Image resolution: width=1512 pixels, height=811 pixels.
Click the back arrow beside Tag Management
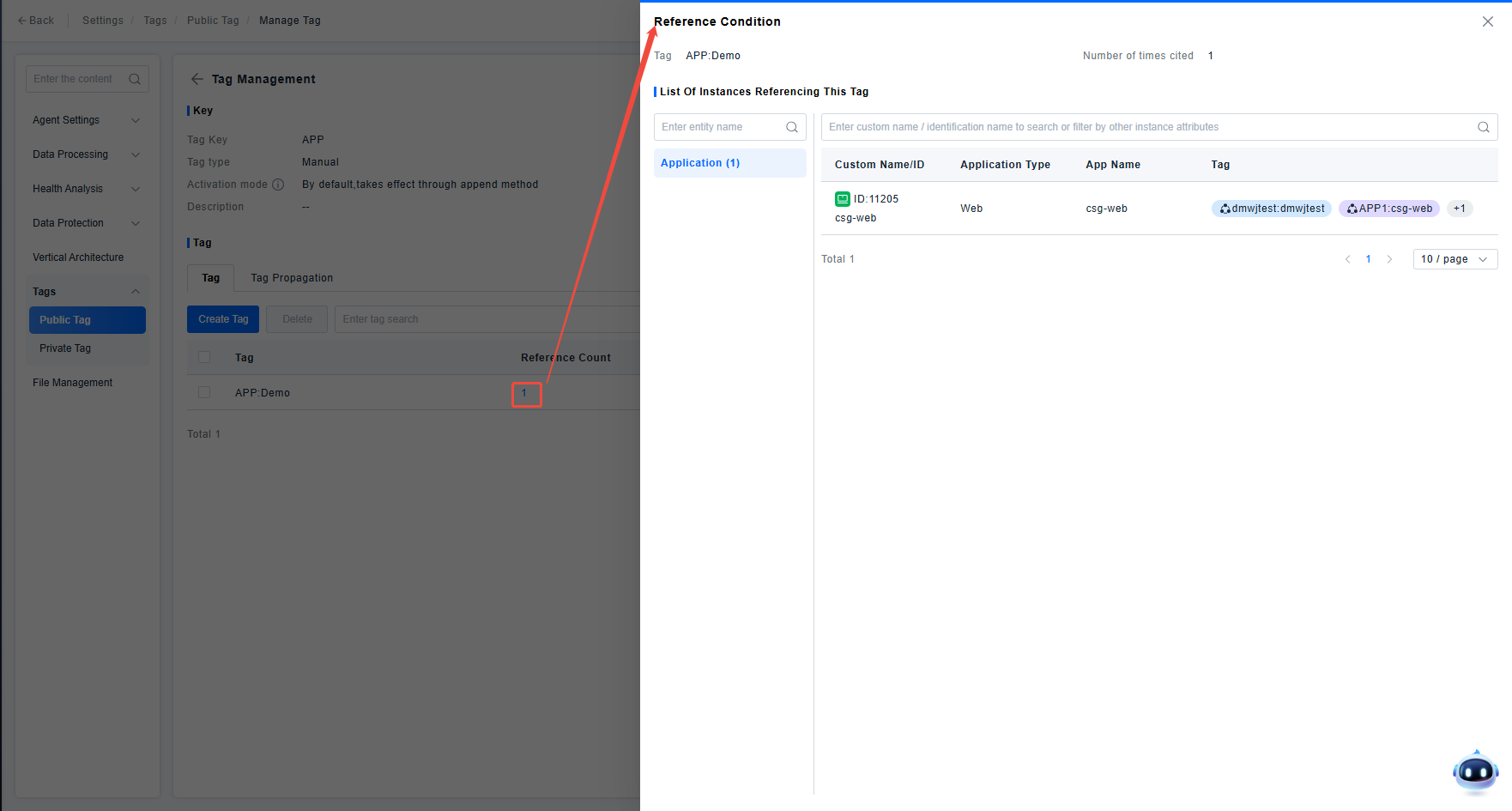(x=197, y=79)
